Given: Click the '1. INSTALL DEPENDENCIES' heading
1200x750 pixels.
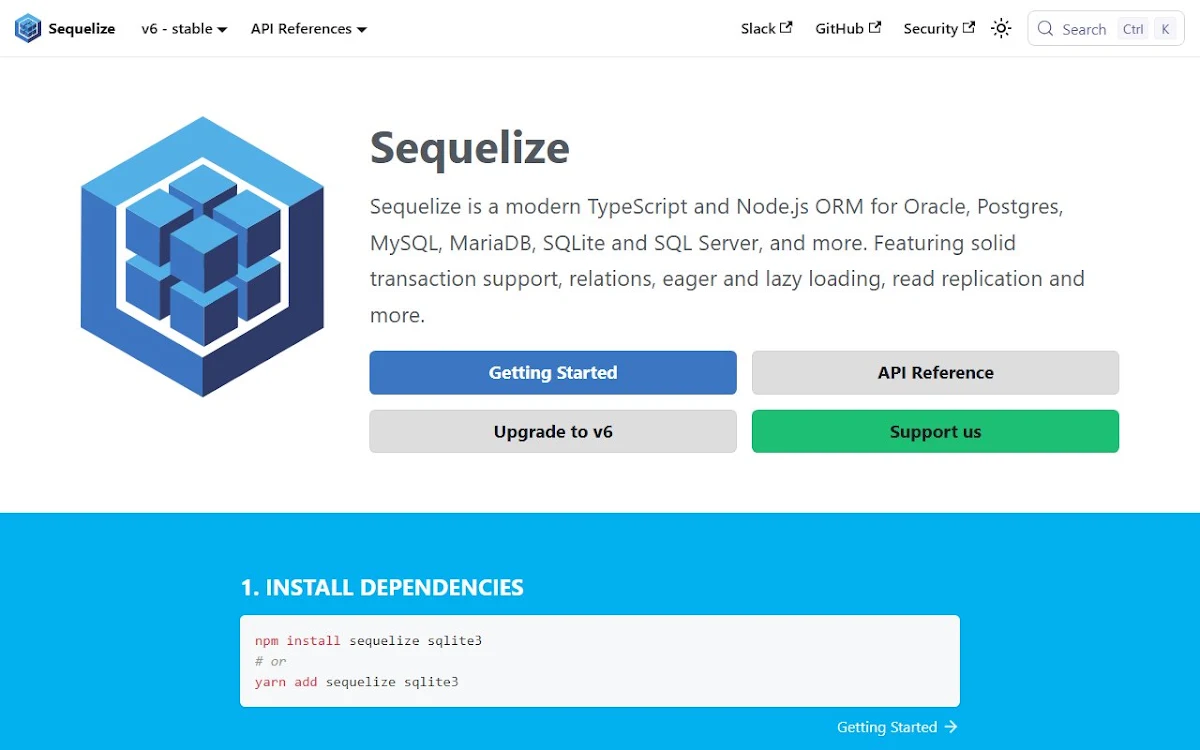Looking at the screenshot, I should pos(382,587).
